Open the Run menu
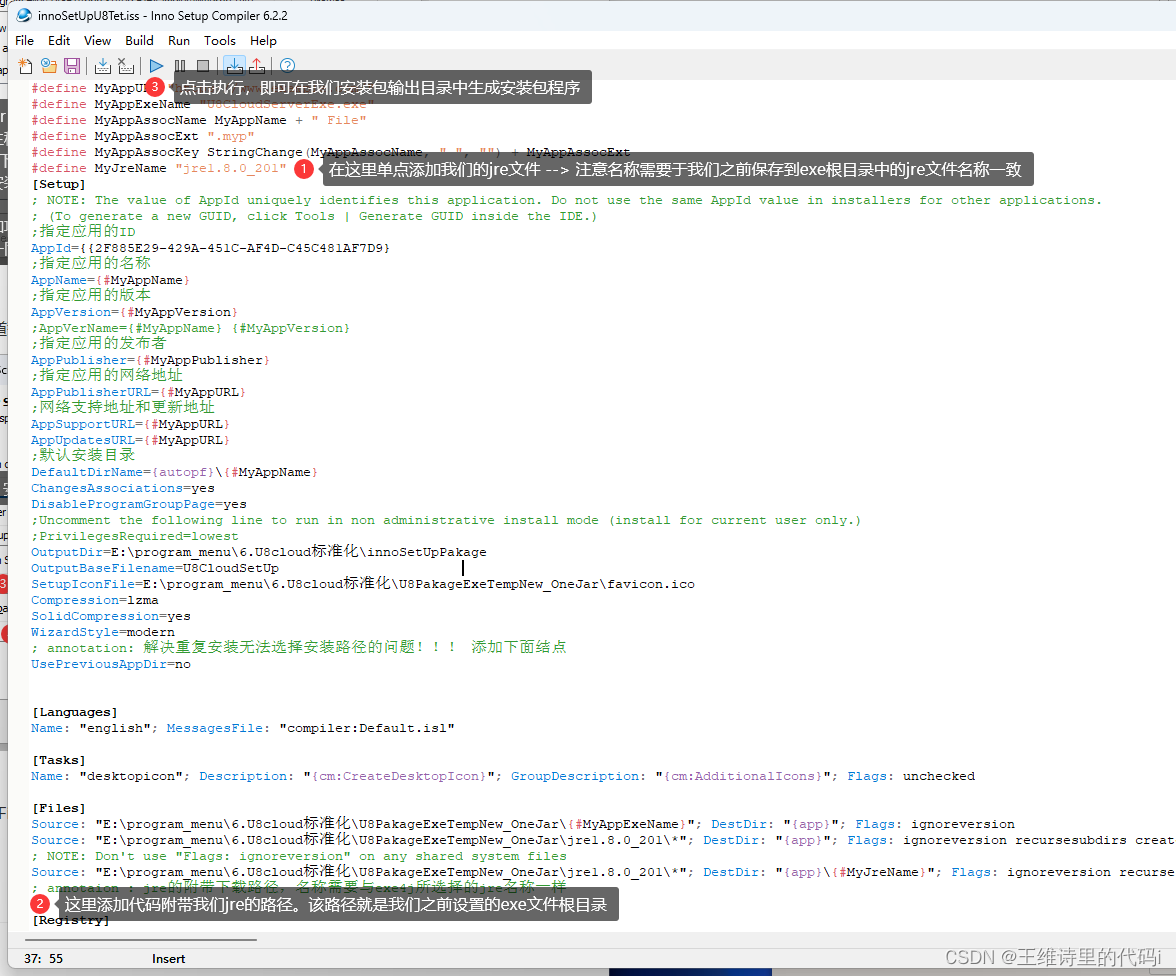Image resolution: width=1176 pixels, height=976 pixels. [179, 41]
